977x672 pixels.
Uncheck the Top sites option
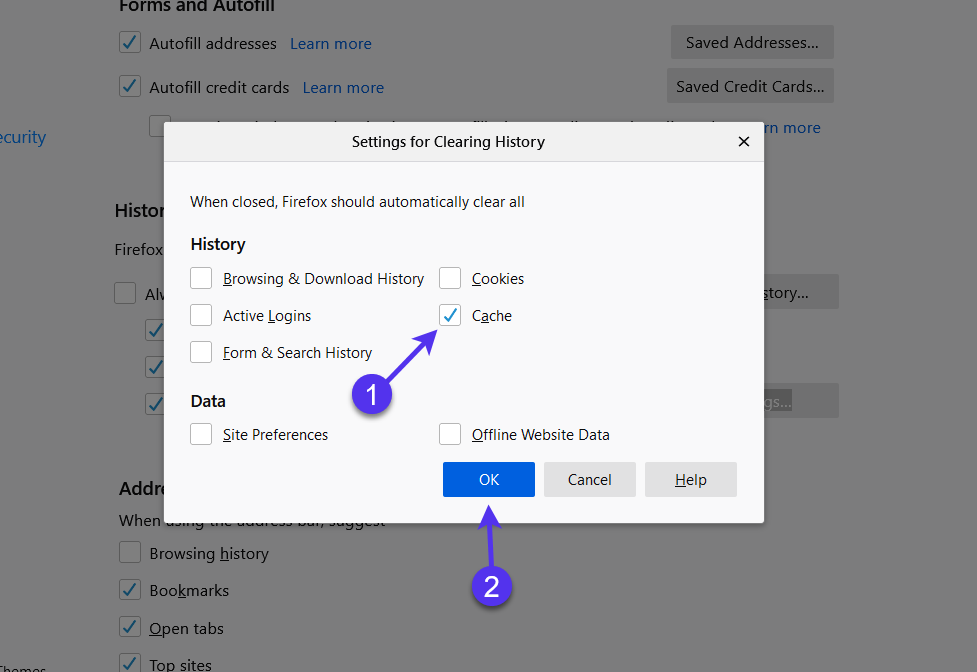[x=129, y=662]
